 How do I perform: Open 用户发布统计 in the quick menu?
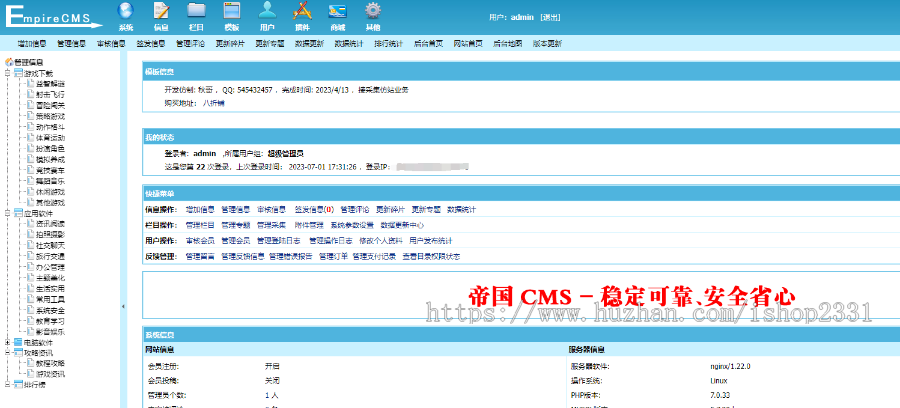click(x=431, y=241)
